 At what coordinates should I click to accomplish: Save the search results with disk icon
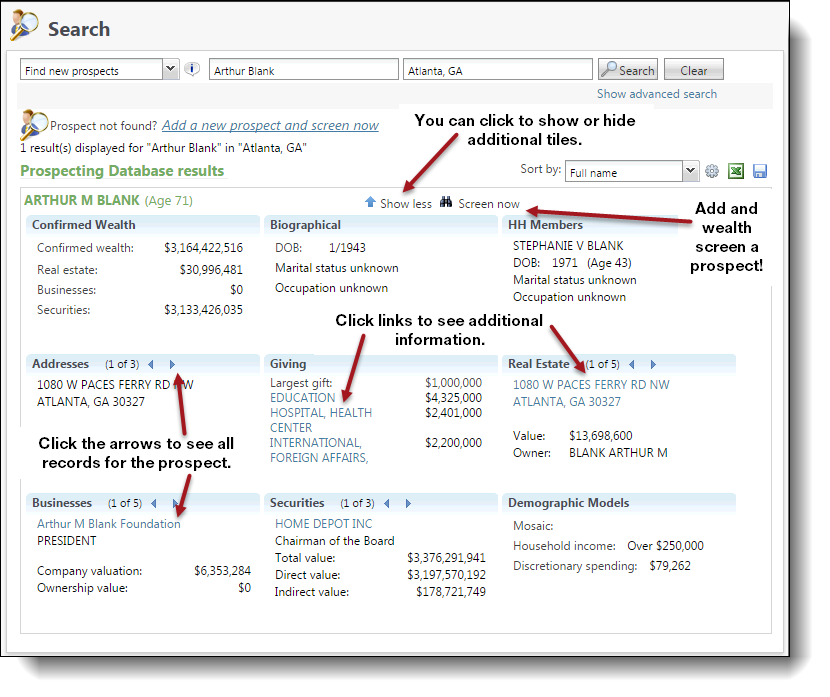point(760,171)
